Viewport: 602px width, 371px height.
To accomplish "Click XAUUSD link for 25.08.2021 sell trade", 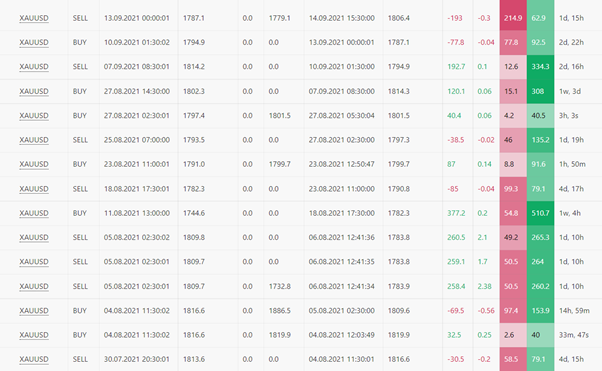I will [34, 140].
